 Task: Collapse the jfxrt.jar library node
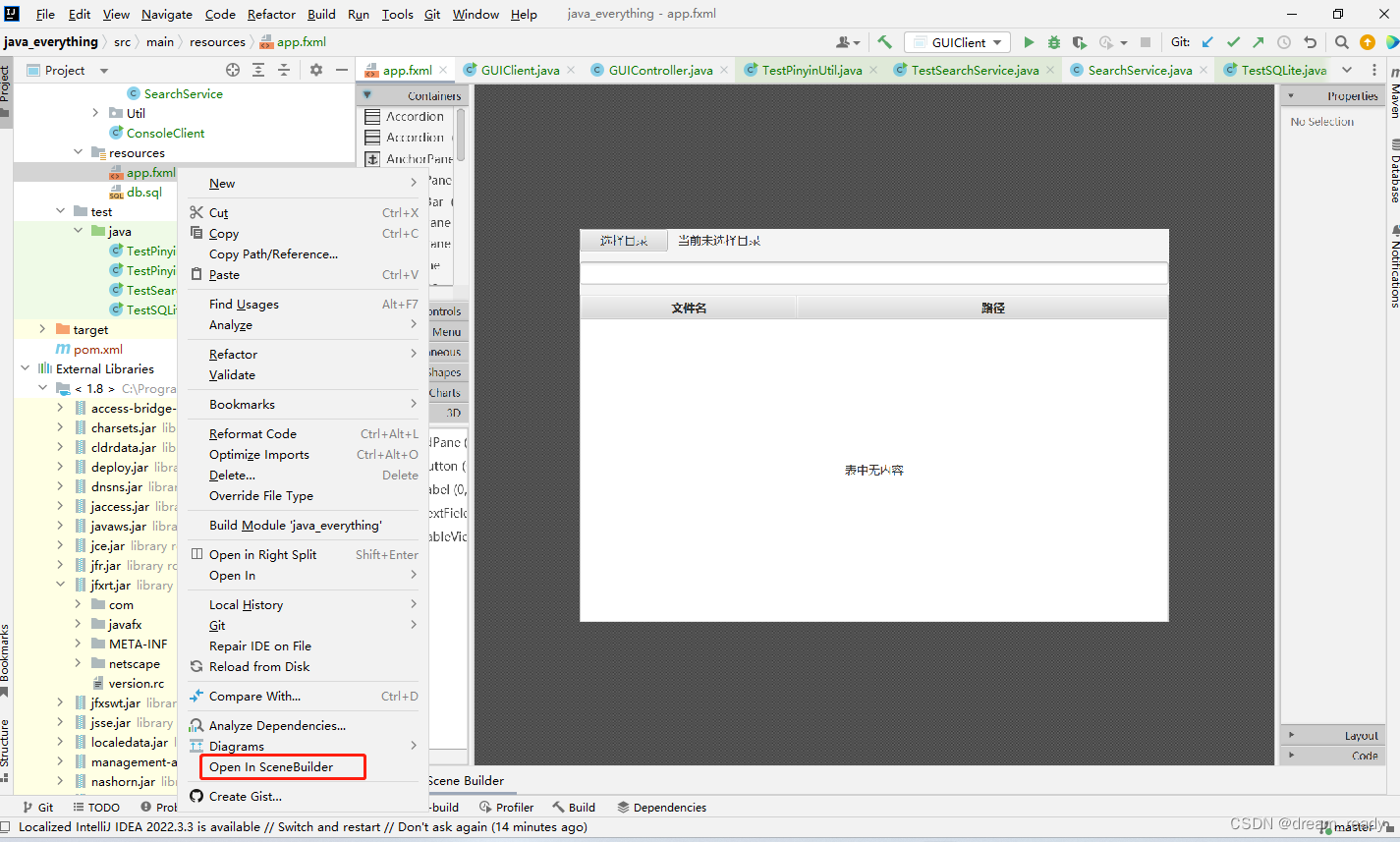59,585
